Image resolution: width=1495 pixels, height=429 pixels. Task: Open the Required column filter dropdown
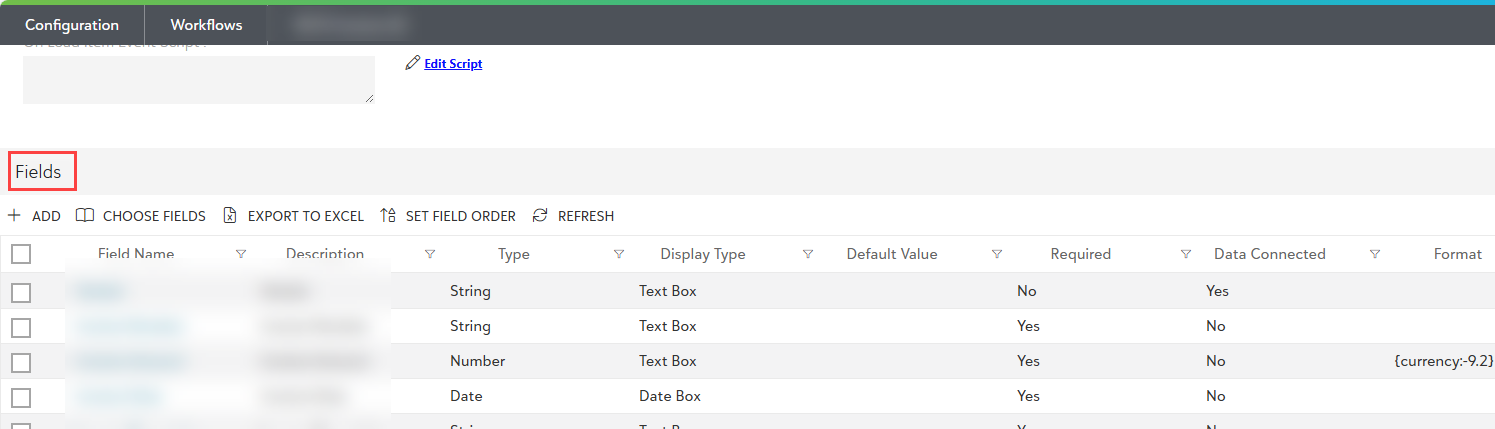coord(1186,254)
